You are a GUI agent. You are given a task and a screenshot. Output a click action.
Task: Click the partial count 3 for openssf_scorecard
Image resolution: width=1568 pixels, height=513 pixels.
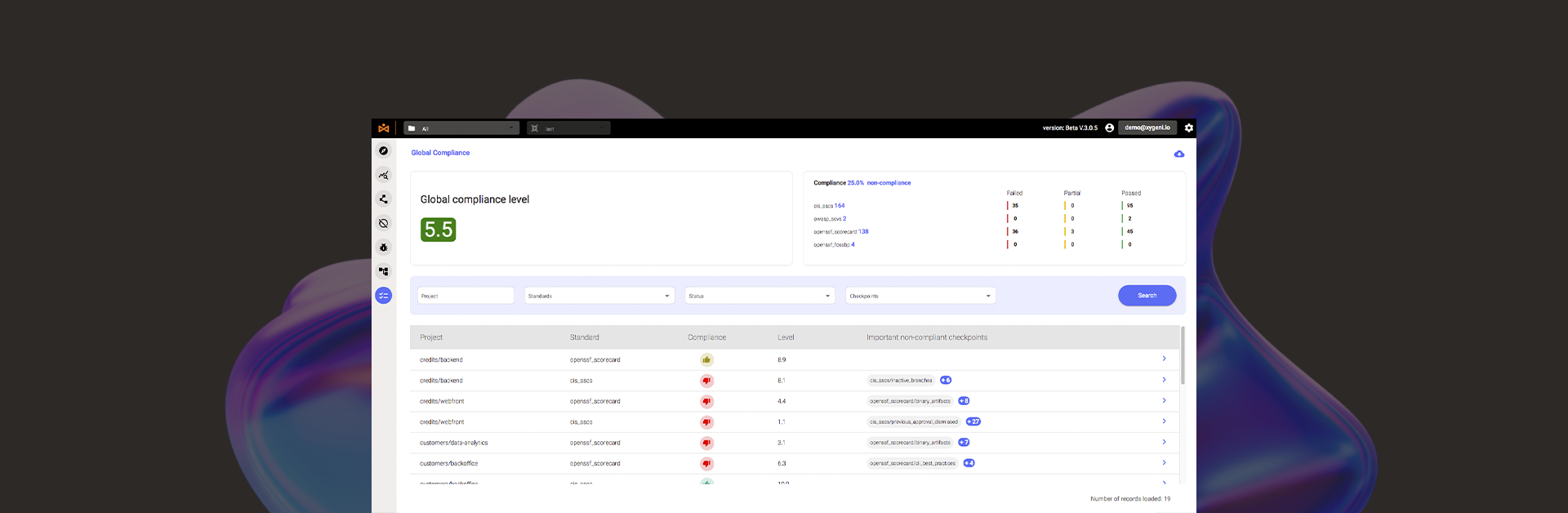[1072, 232]
